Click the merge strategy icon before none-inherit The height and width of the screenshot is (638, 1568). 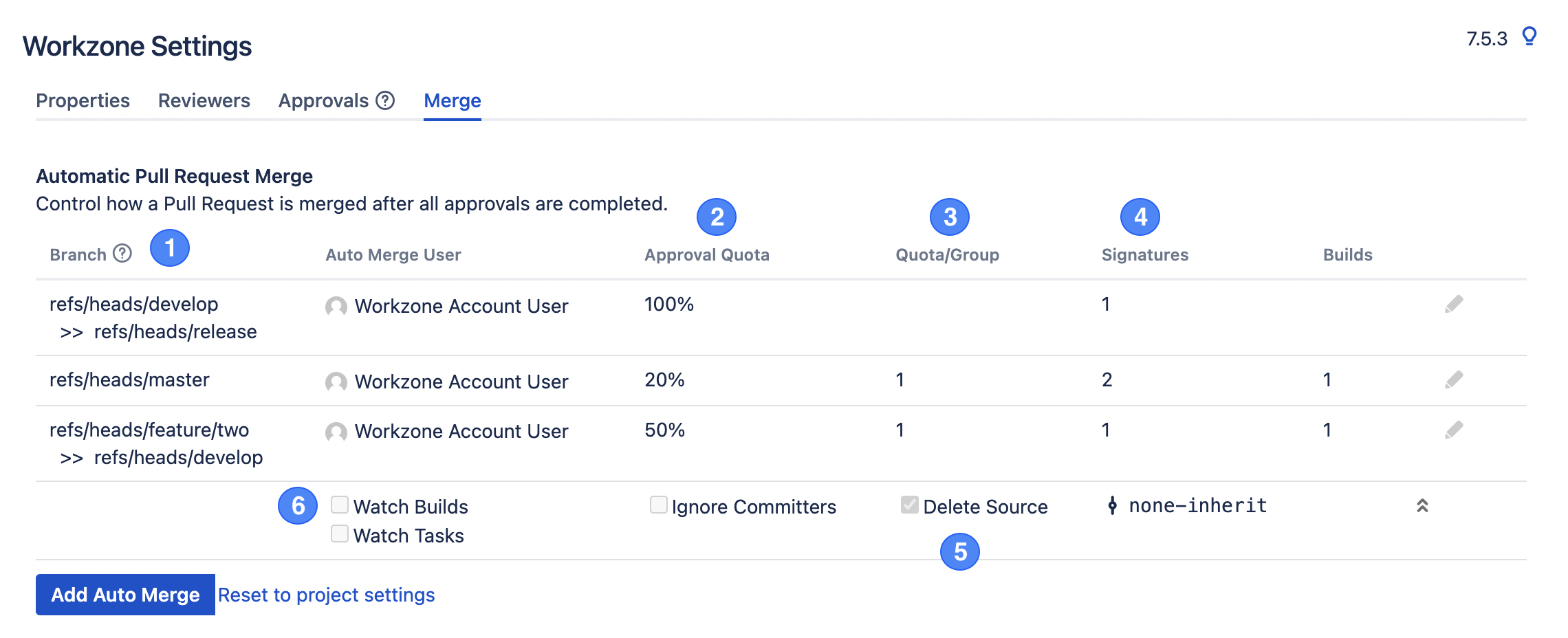click(x=1114, y=506)
